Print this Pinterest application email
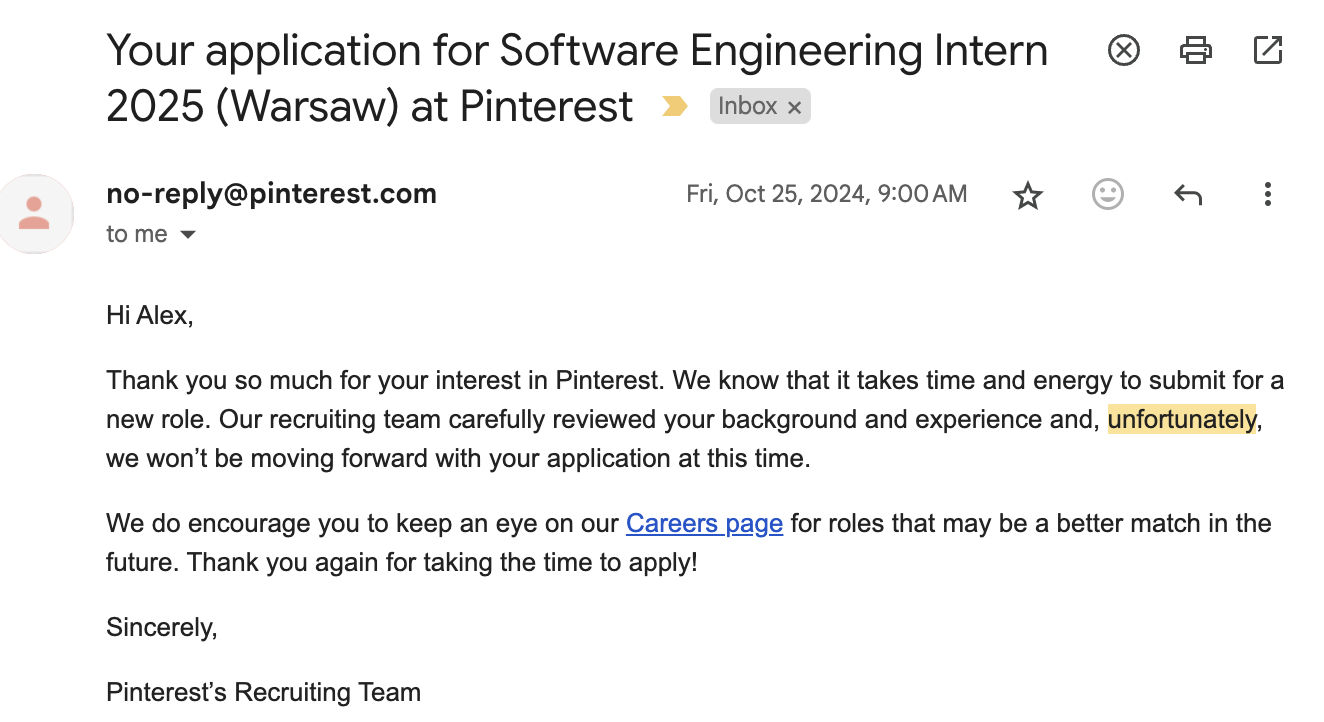This screenshot has width=1324, height=722. point(1196,50)
